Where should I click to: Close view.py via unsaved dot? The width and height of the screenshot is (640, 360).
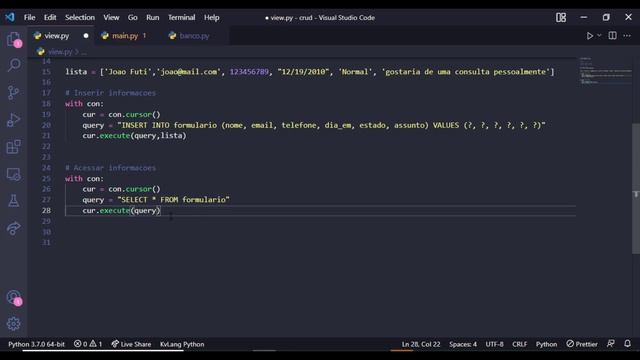[86, 36]
